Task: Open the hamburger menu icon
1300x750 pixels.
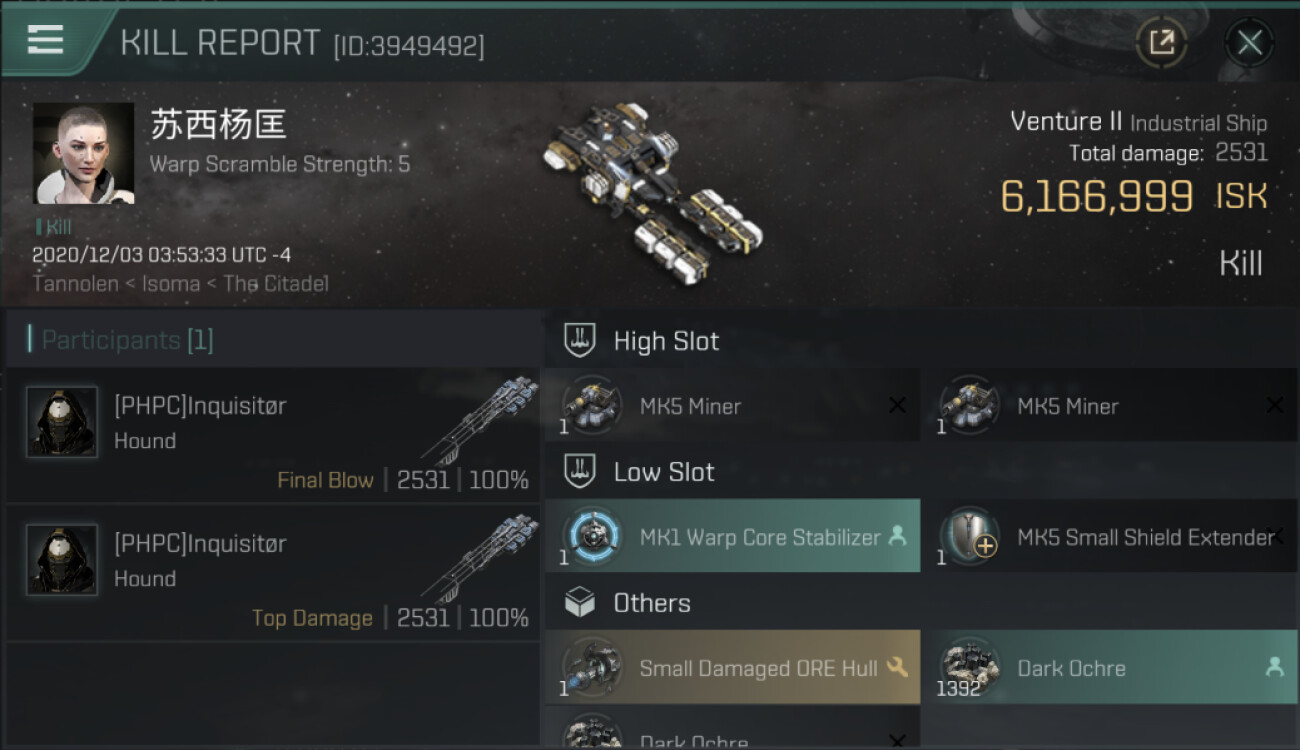Action: (45, 40)
